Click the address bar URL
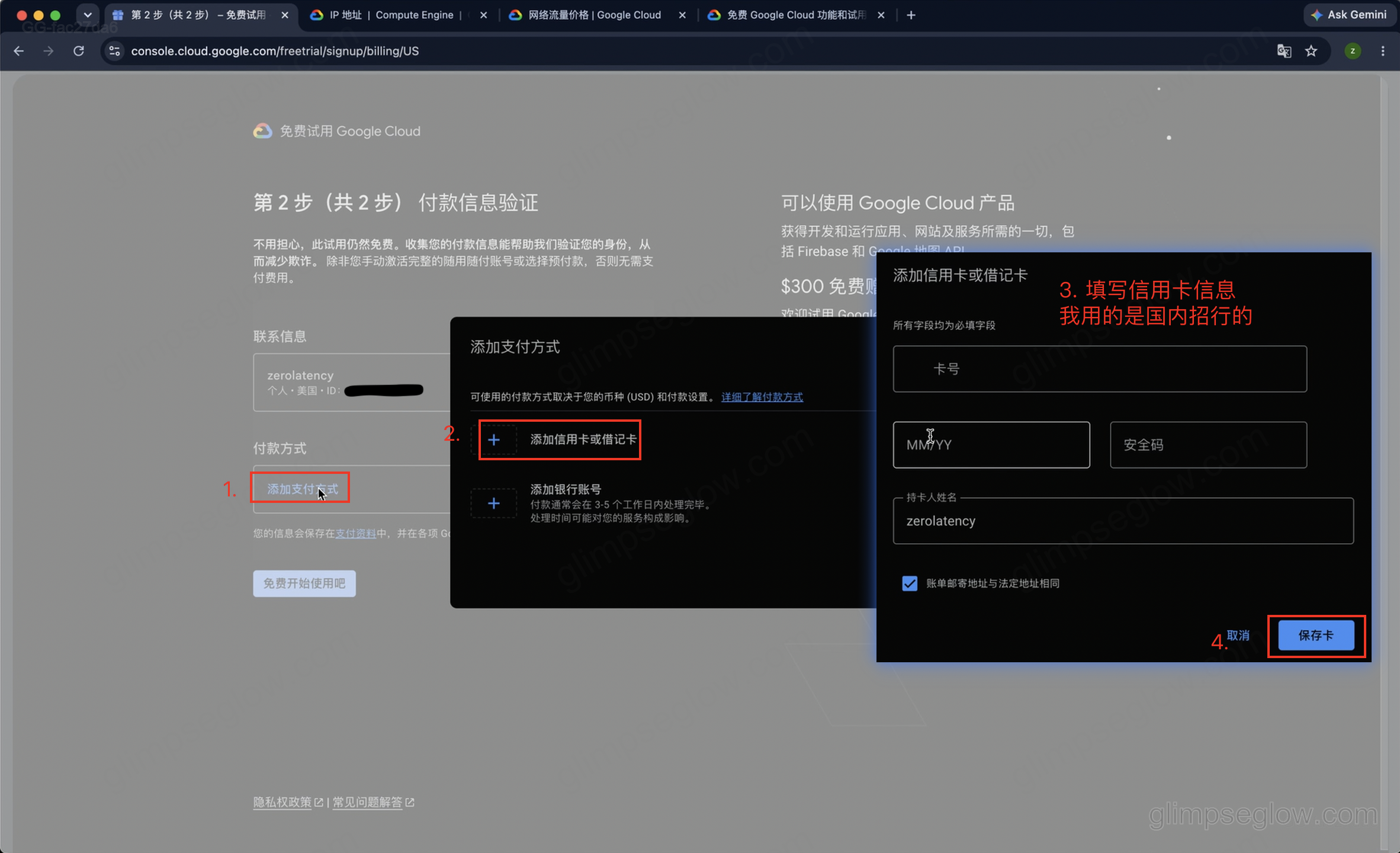This screenshot has width=1400, height=853. click(x=275, y=51)
